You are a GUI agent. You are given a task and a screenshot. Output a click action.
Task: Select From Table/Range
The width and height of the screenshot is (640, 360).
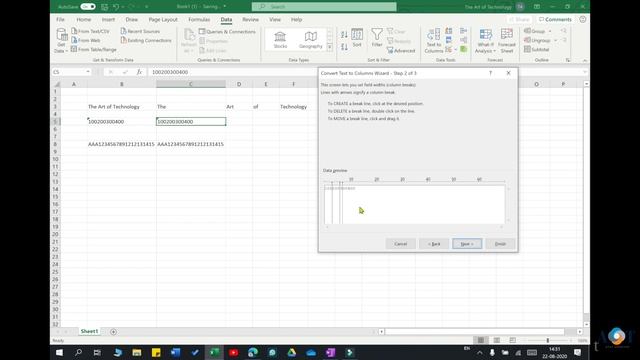tap(94, 49)
